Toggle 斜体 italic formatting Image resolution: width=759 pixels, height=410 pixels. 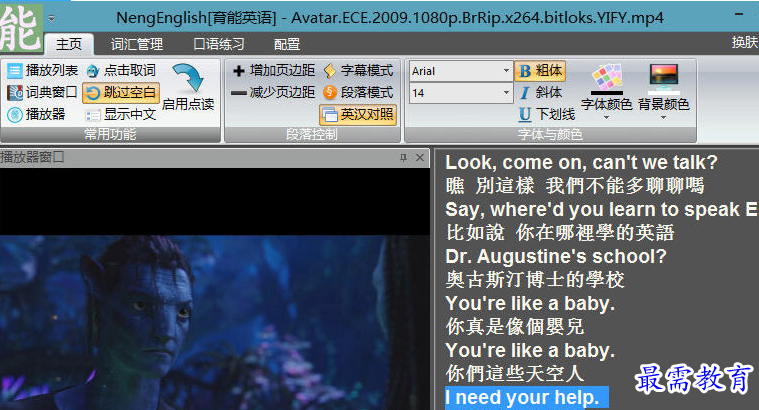(x=540, y=92)
